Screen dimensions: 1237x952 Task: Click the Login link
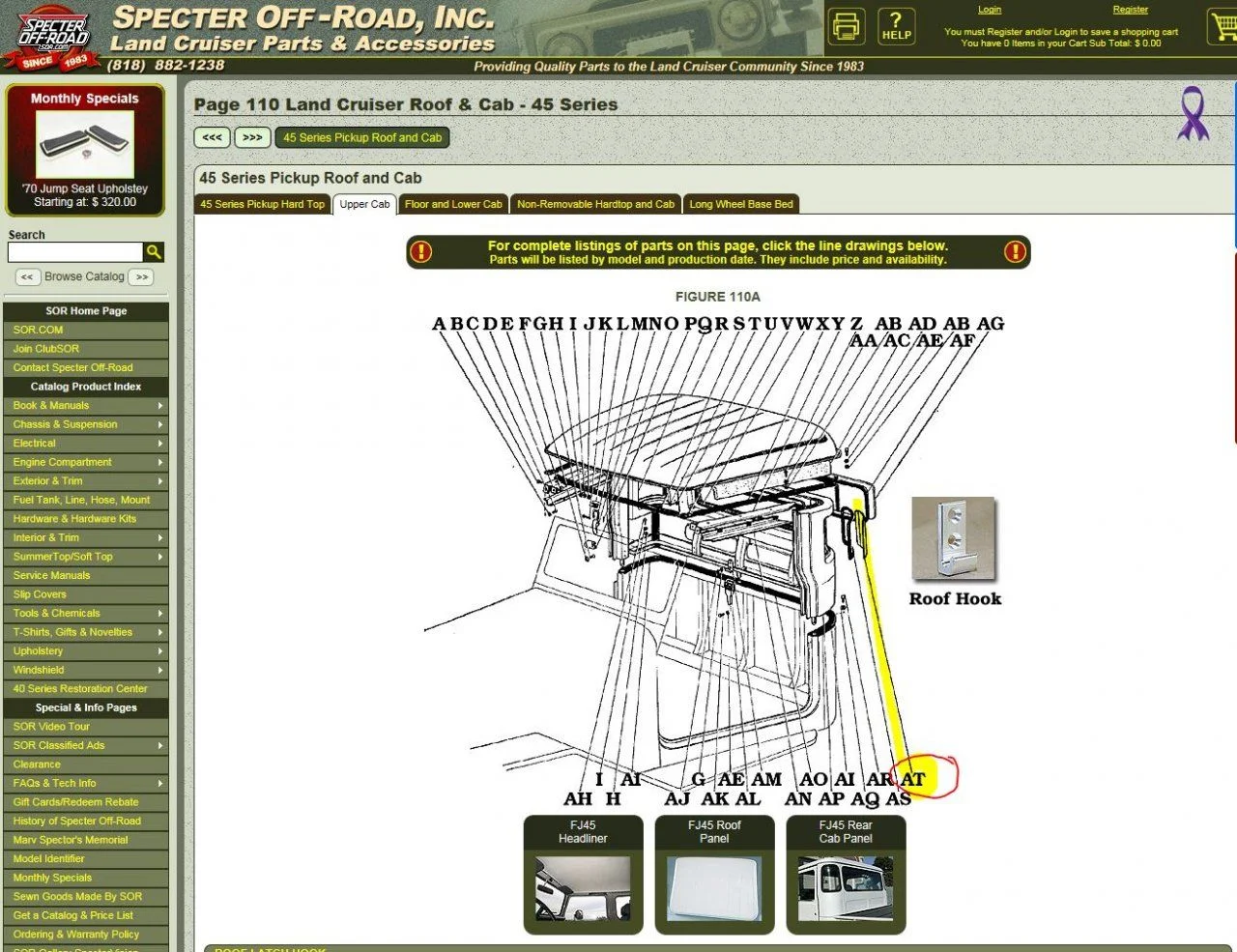[990, 10]
